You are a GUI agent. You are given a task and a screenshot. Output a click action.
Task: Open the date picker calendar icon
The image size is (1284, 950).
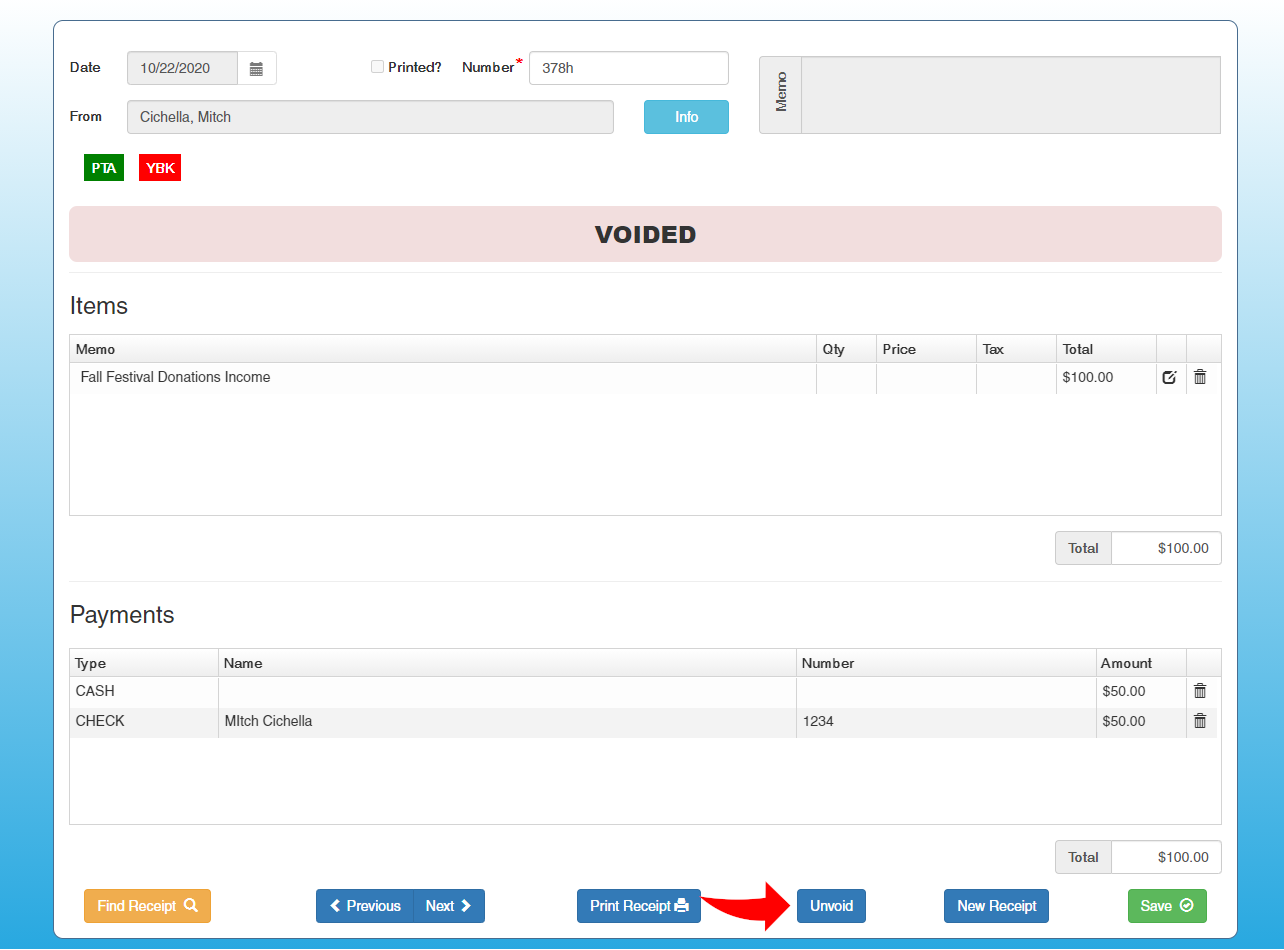pyautogui.click(x=256, y=69)
